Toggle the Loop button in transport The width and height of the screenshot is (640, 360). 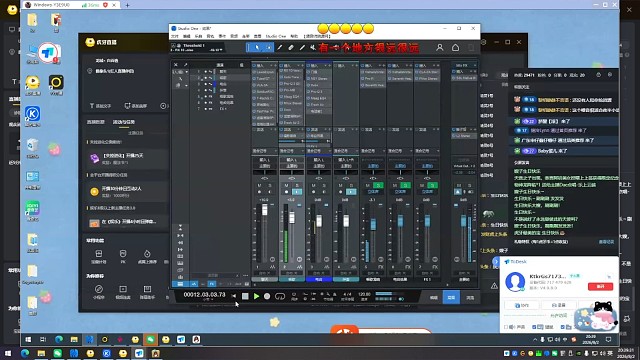pos(280,296)
